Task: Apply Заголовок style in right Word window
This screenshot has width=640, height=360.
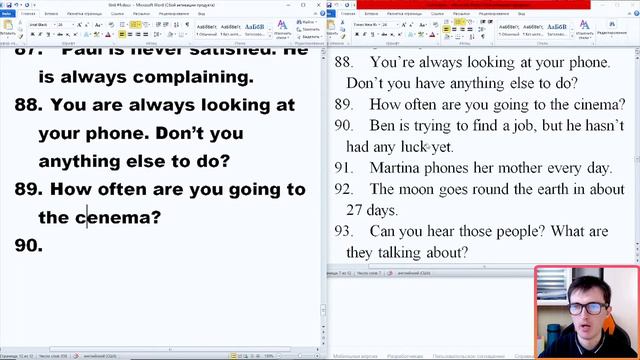Action: 557,30
